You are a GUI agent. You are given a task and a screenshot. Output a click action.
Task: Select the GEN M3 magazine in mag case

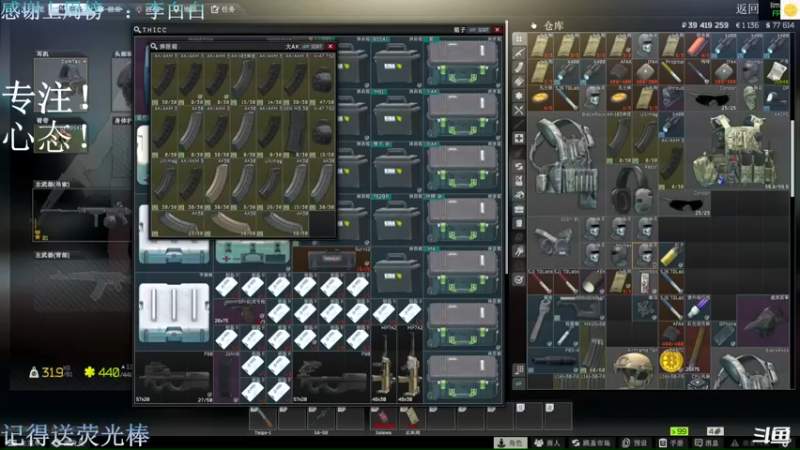tap(296, 131)
